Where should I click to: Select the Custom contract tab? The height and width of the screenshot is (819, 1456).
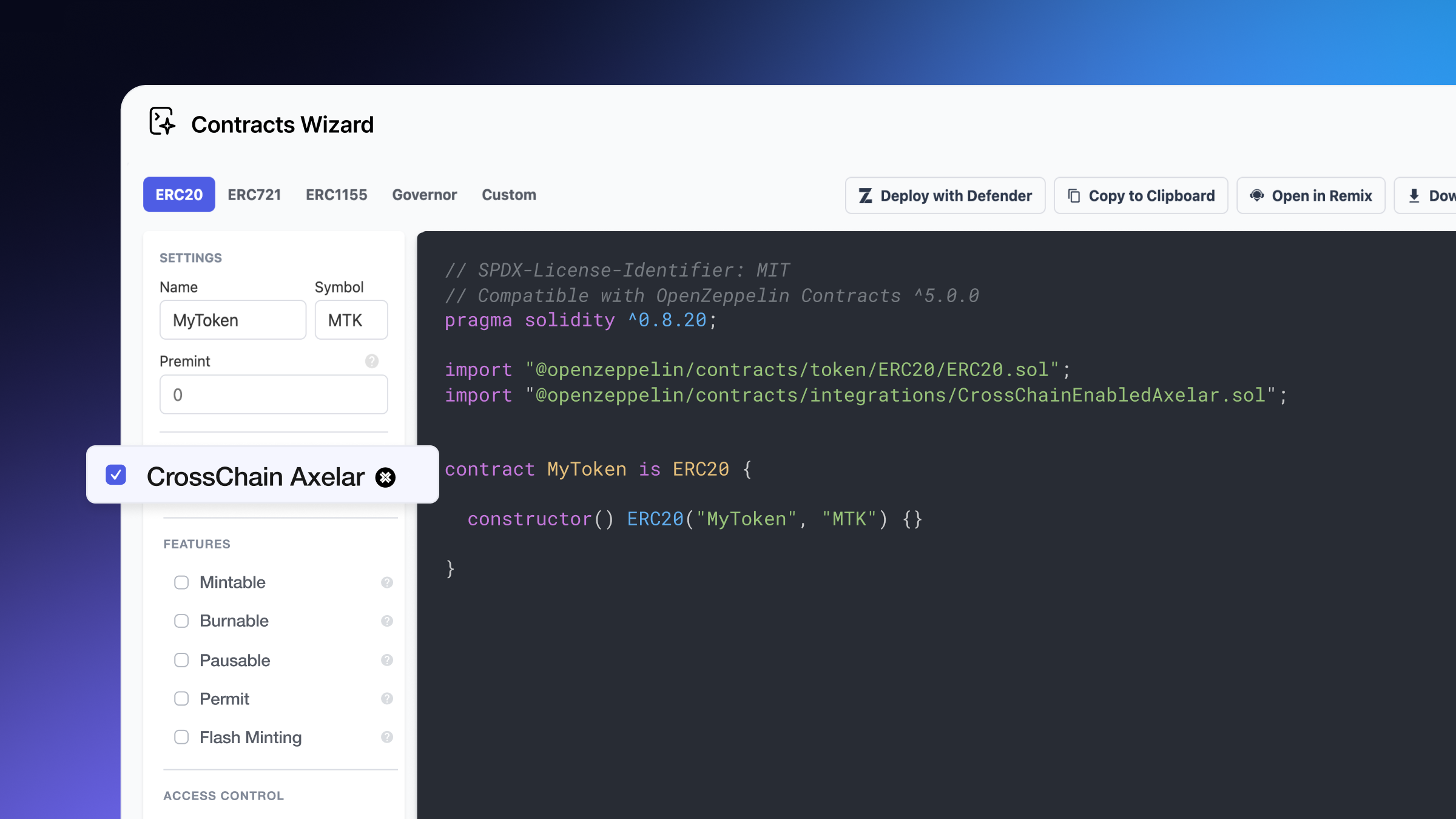tap(508, 194)
